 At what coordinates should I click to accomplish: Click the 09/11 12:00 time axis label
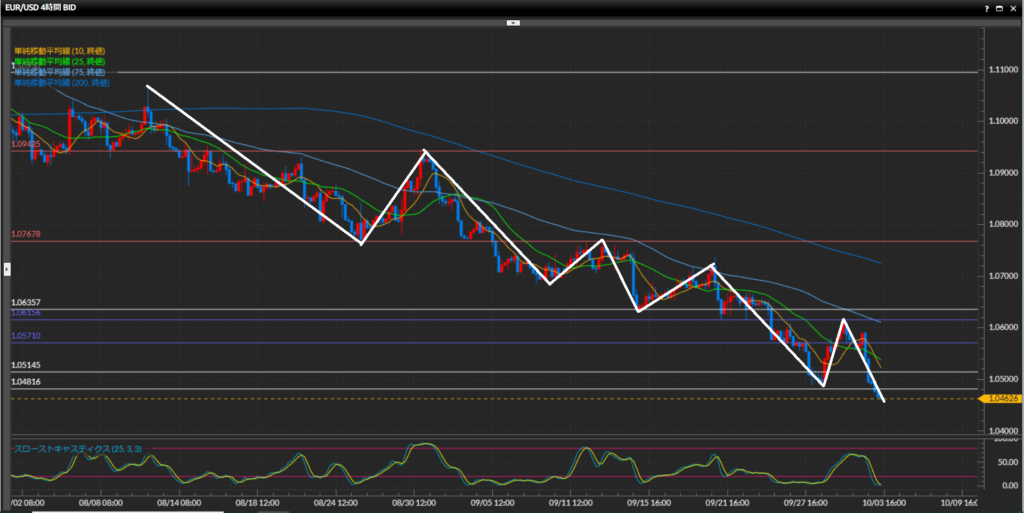point(565,506)
